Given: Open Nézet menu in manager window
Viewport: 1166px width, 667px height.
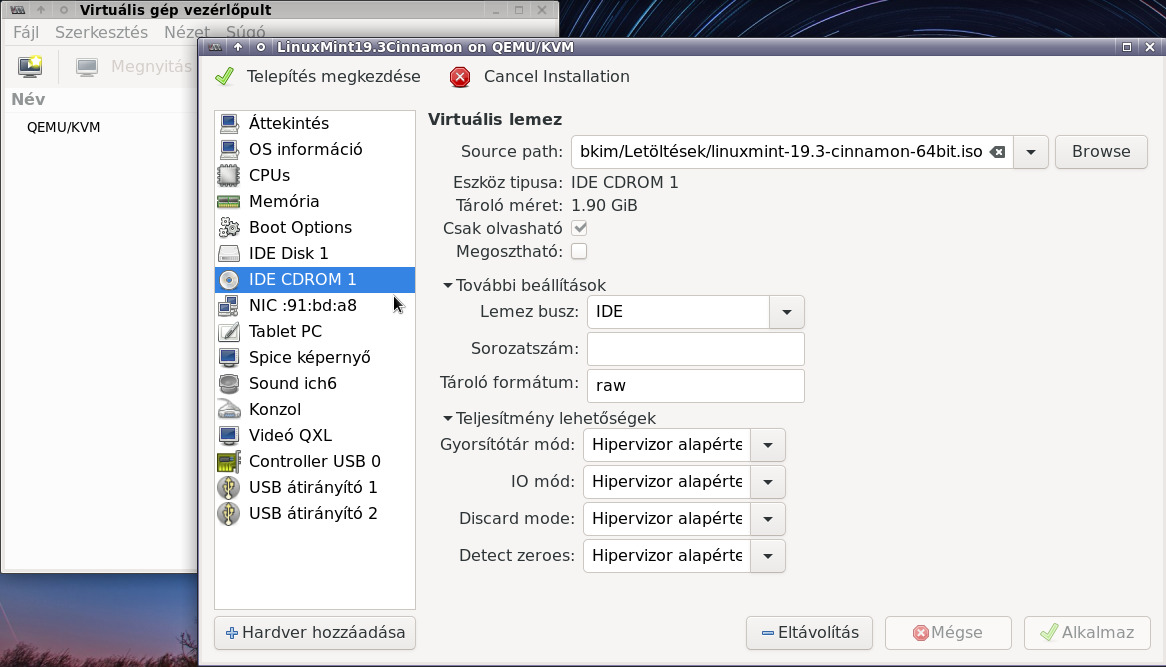Looking at the screenshot, I should [187, 32].
